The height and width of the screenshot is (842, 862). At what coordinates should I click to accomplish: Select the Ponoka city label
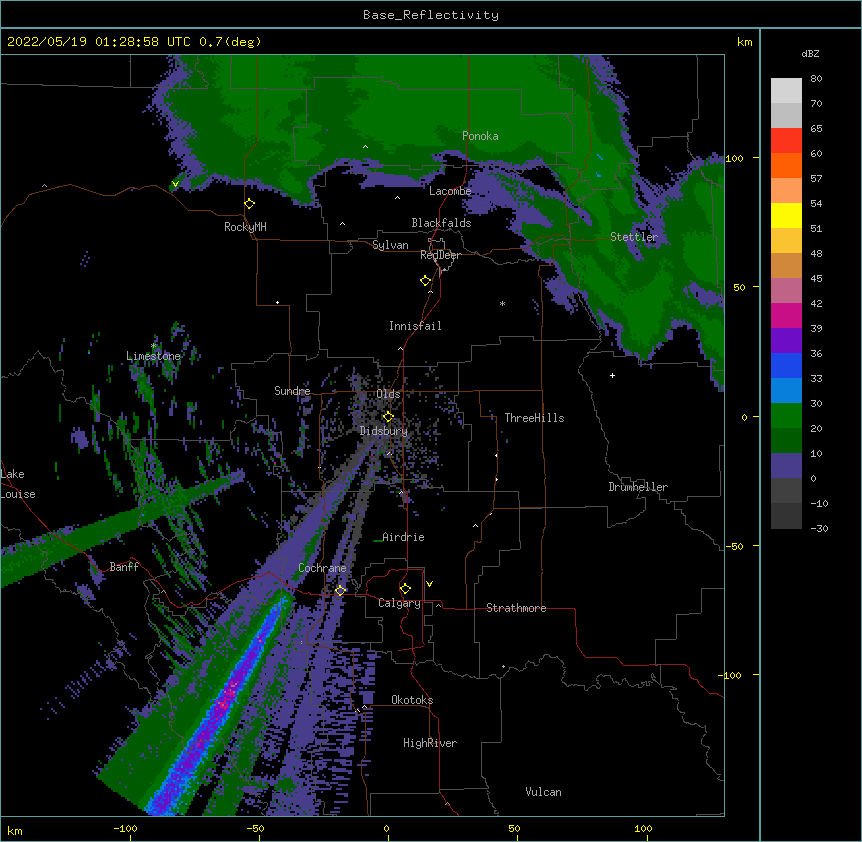pyautogui.click(x=480, y=136)
